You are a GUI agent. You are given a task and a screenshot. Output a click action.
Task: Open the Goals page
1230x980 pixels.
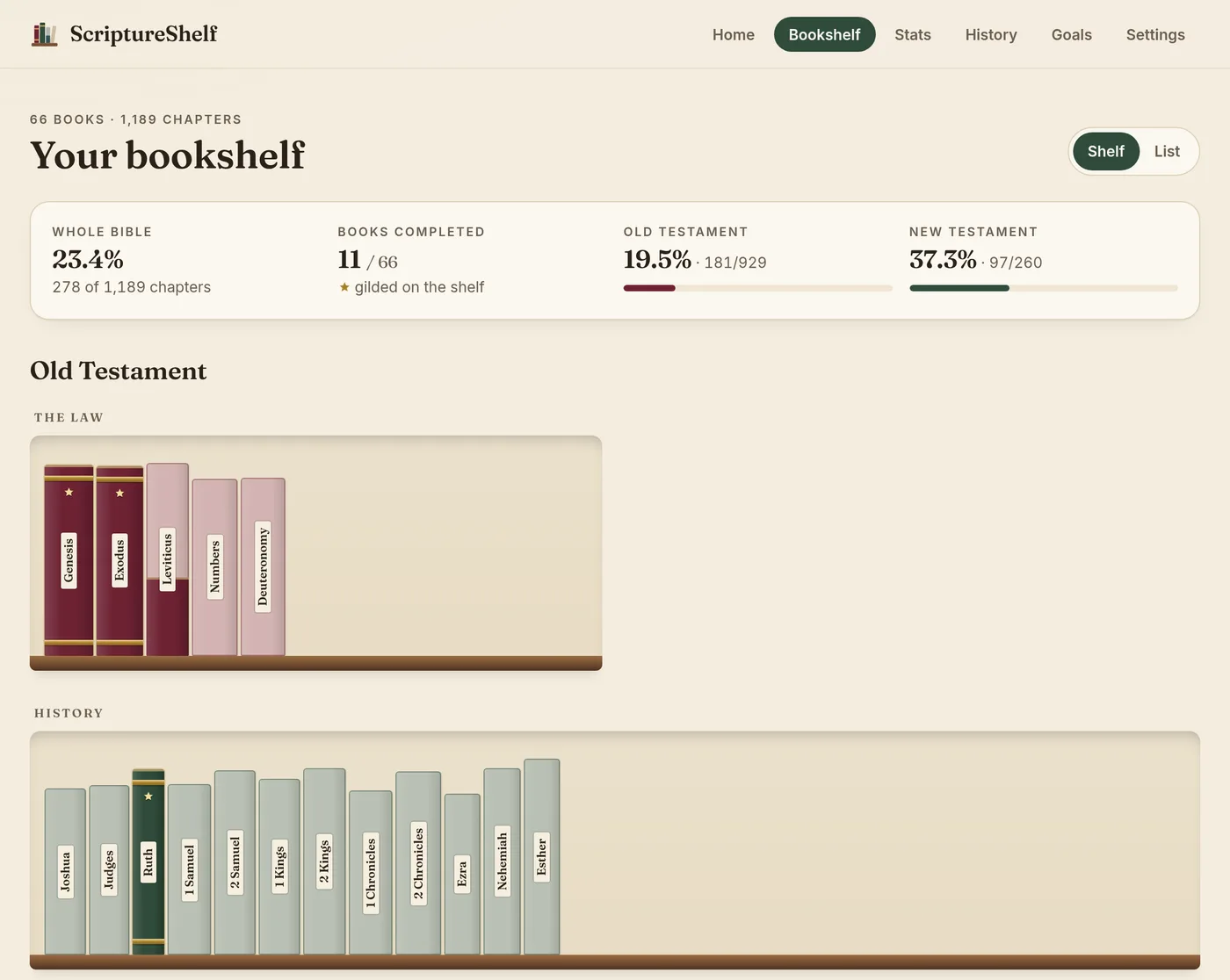pyautogui.click(x=1071, y=34)
